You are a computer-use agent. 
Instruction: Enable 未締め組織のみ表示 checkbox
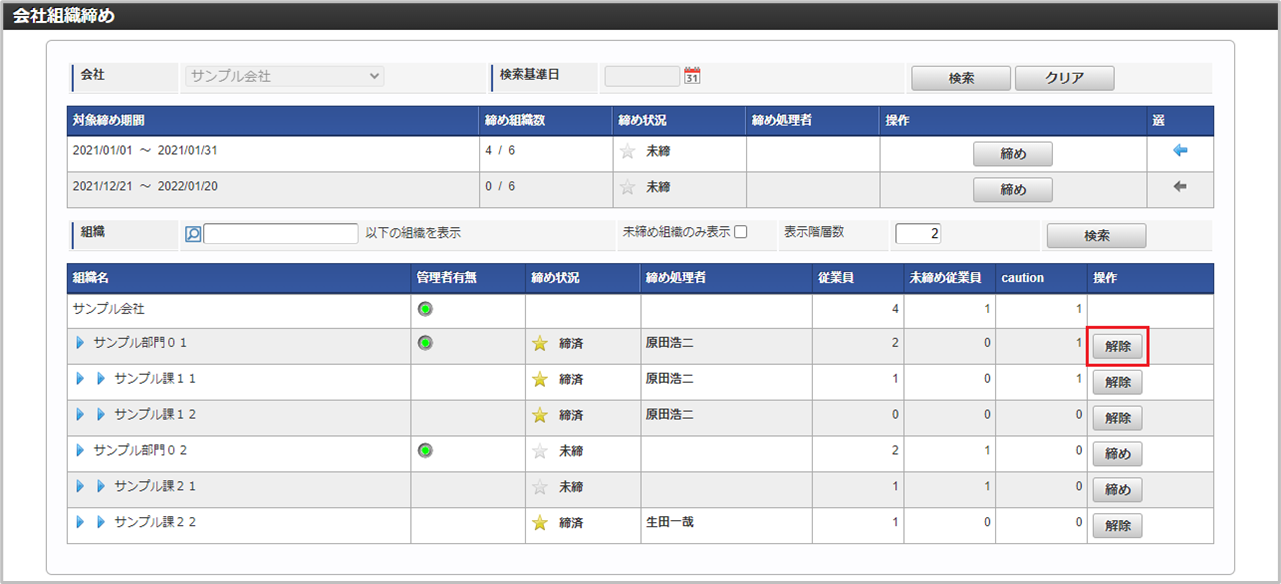(741, 232)
